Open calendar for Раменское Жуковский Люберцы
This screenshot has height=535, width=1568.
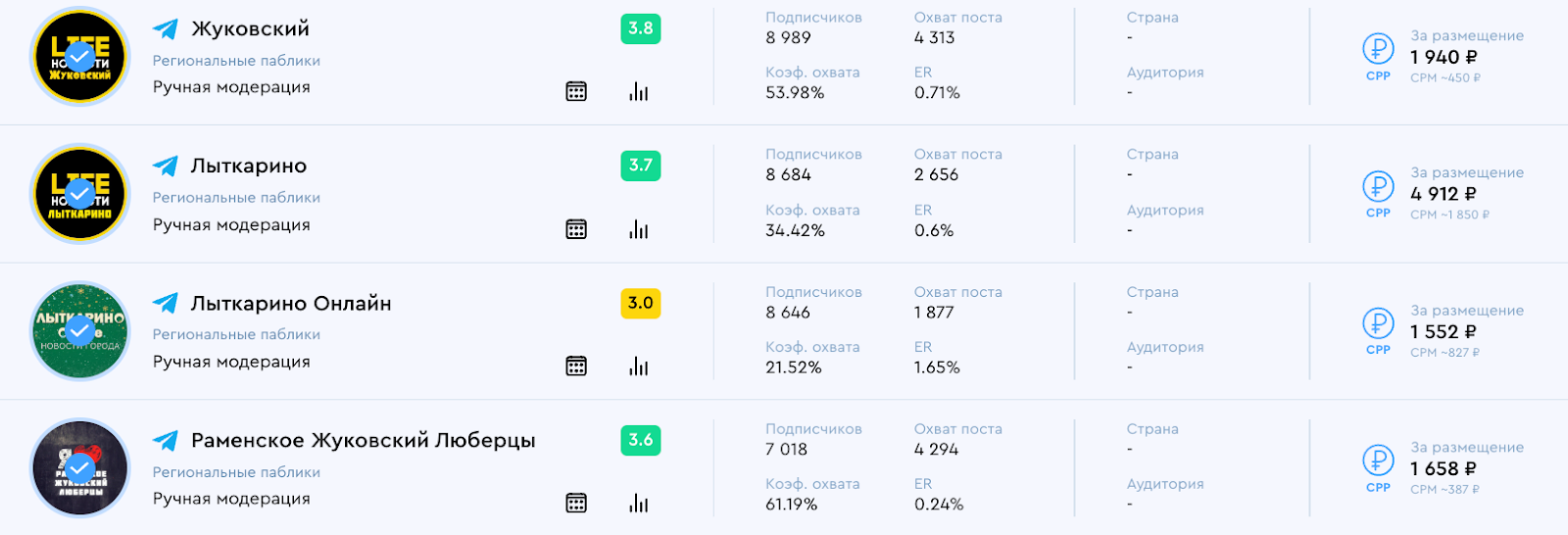[576, 504]
